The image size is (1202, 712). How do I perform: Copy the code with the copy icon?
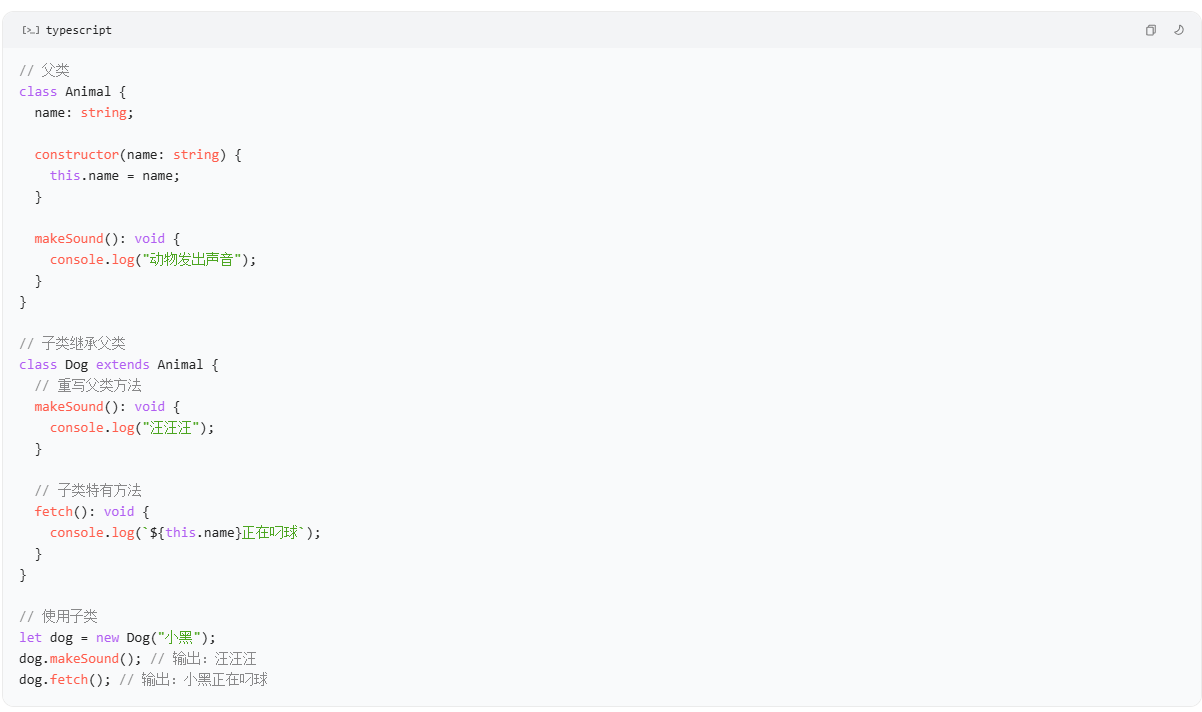click(1151, 30)
